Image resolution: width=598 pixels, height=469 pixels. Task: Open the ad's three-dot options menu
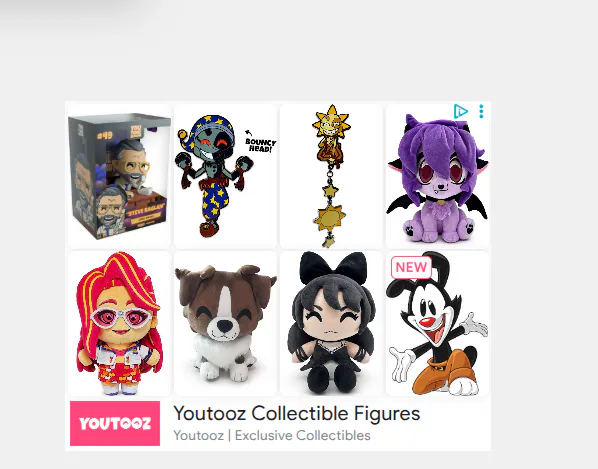(481, 111)
